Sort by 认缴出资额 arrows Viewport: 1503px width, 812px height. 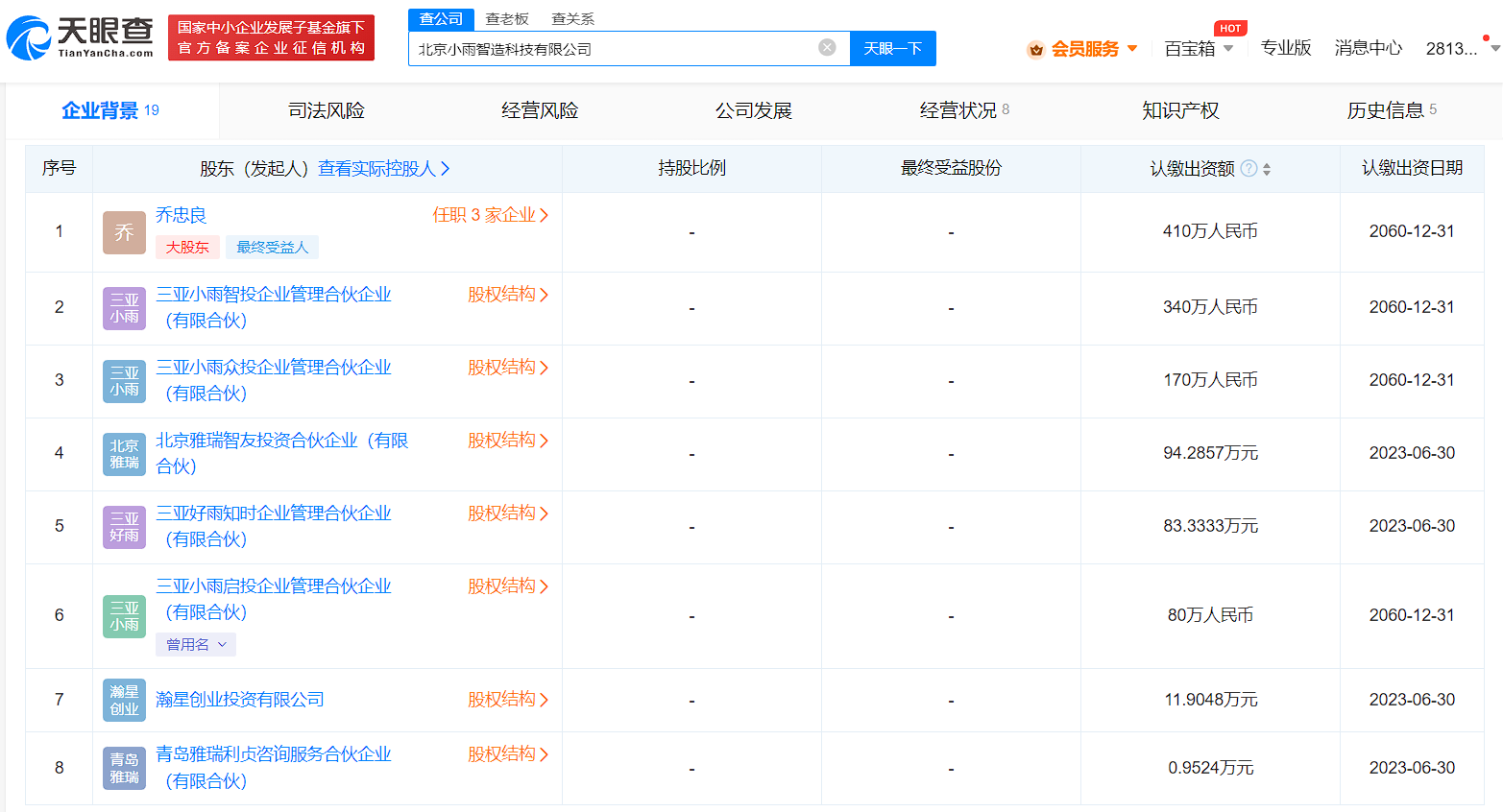coord(1267,169)
